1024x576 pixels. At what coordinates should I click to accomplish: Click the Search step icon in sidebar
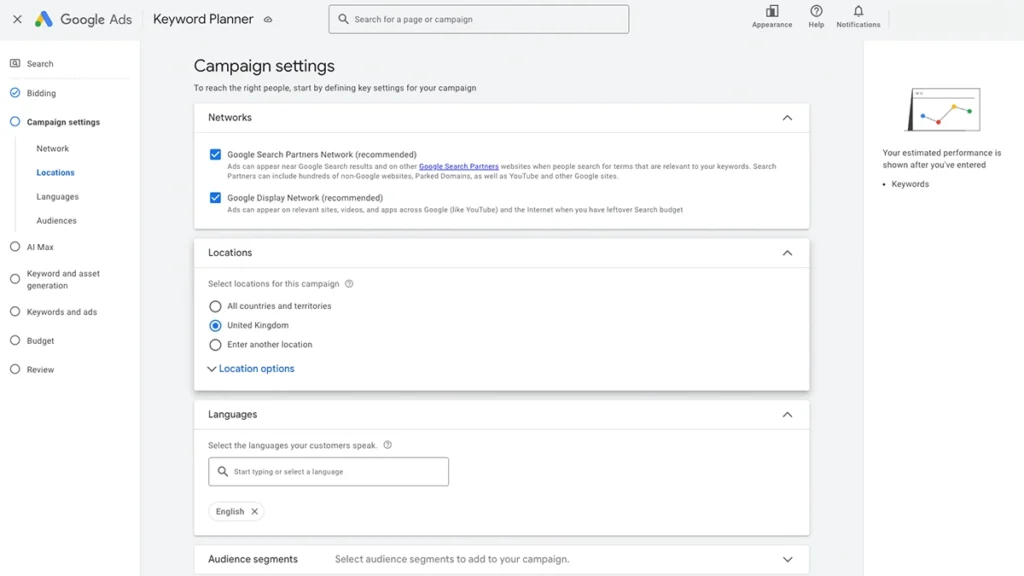(x=15, y=63)
